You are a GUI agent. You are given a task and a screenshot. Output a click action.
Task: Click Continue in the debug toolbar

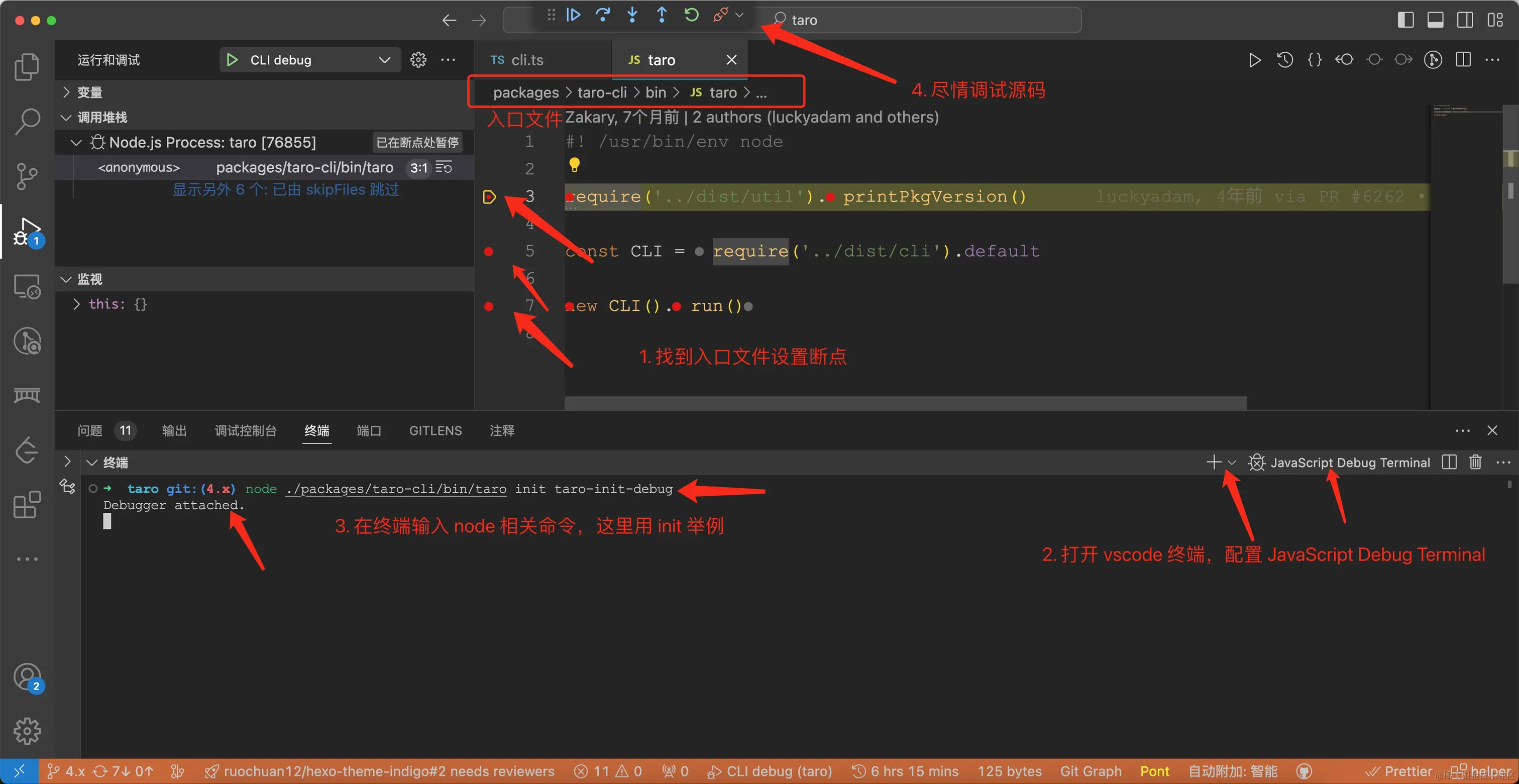(x=573, y=15)
